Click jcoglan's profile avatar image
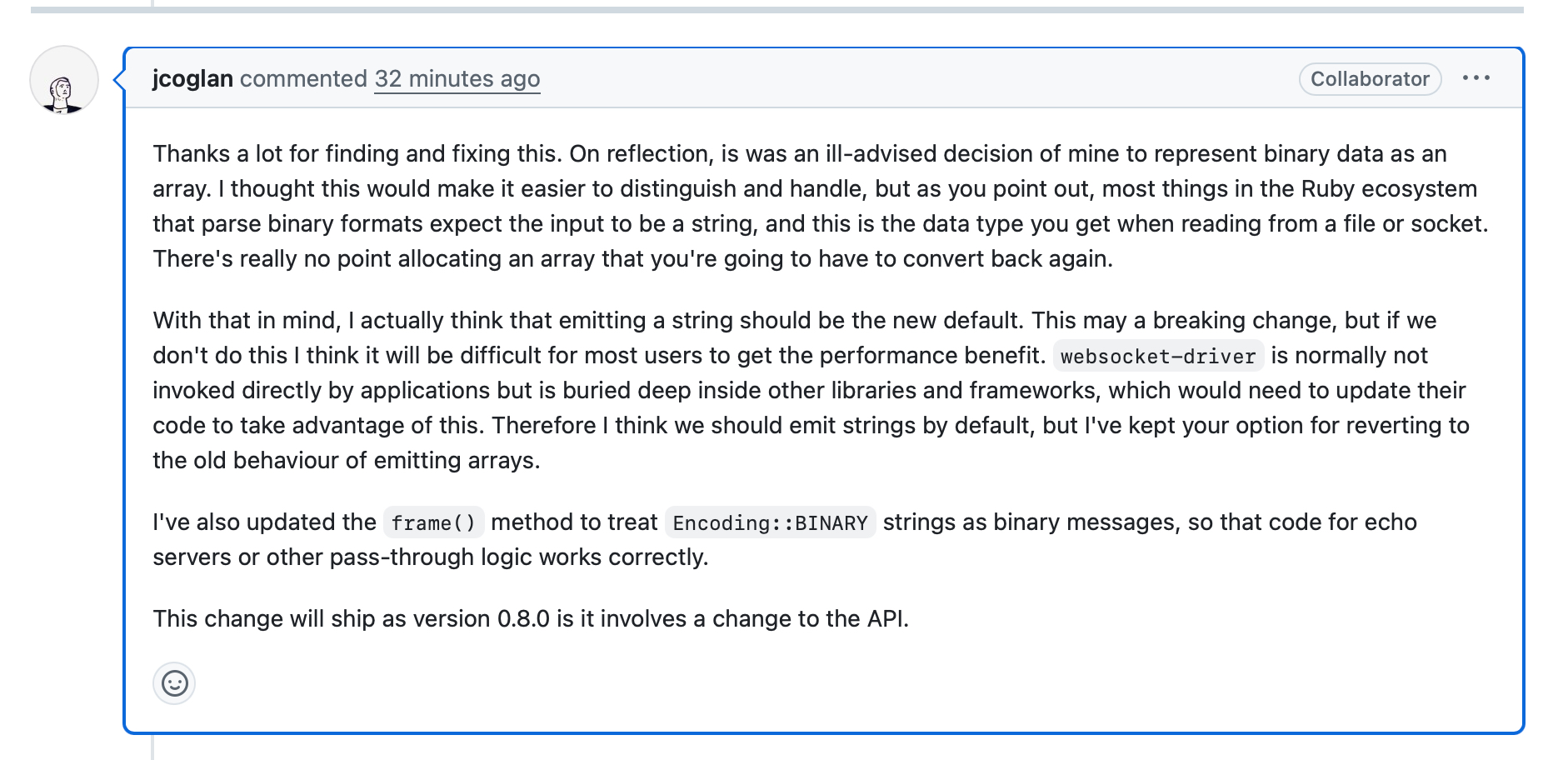Screen dimensions: 1568x760 point(64,81)
